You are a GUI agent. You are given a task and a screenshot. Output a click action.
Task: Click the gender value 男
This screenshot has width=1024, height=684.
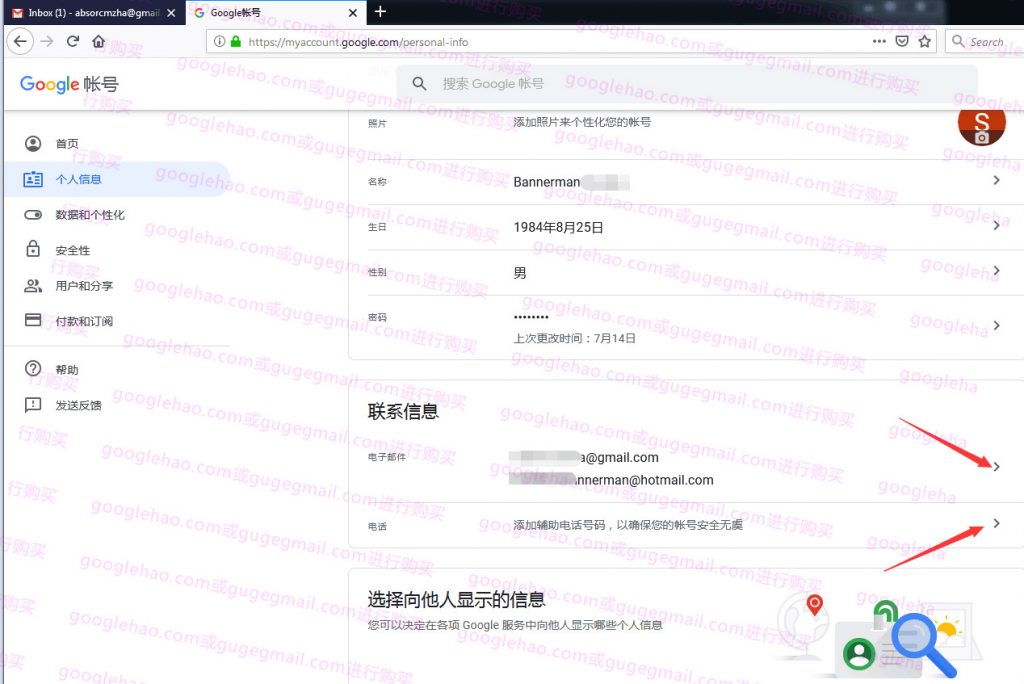520,272
